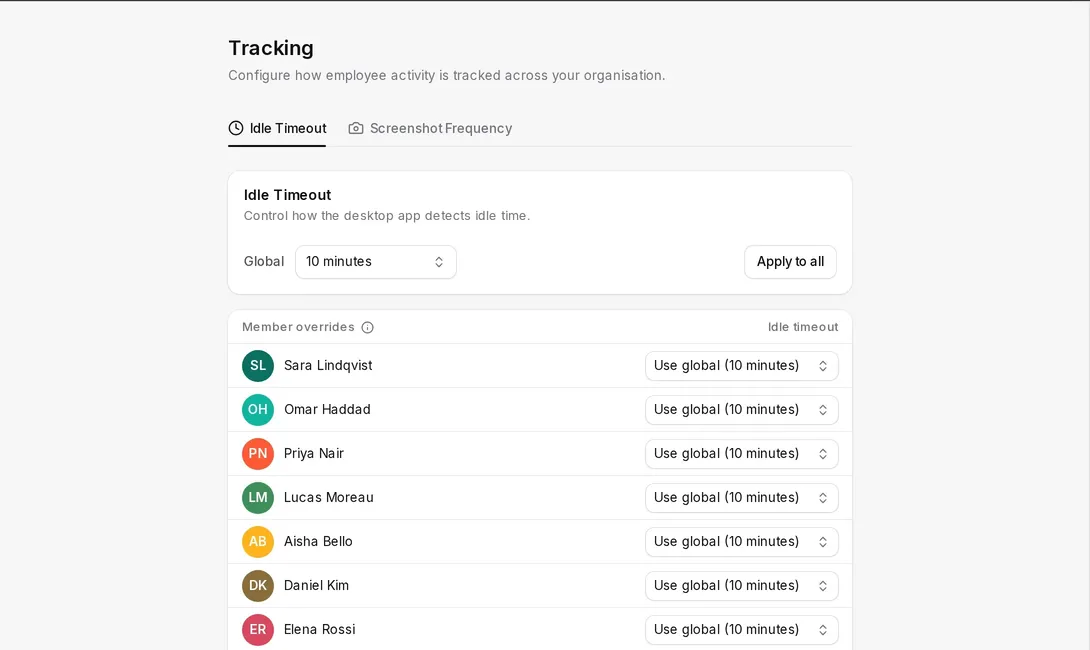The image size is (1090, 650).
Task: Click the ER avatar for Elena Rossi
Action: coord(258,629)
